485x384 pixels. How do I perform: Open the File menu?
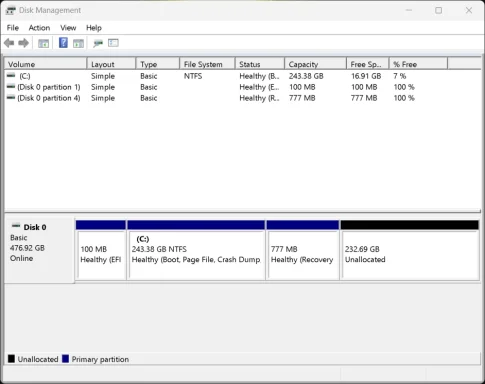(13, 28)
